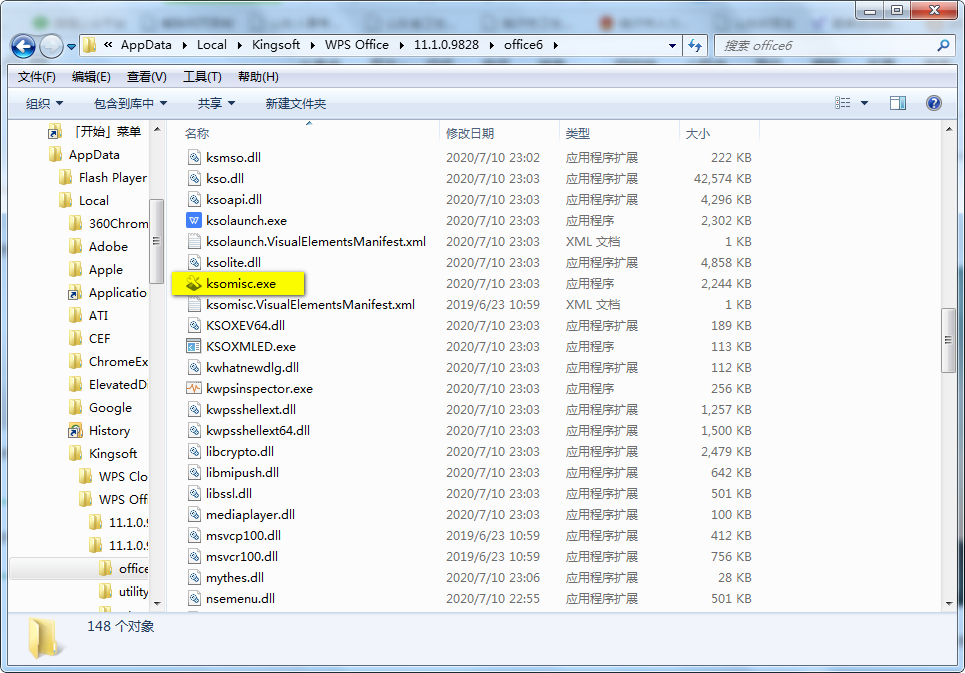Open the address bar history dropdown
This screenshot has height=673, width=965.
pos(672,46)
